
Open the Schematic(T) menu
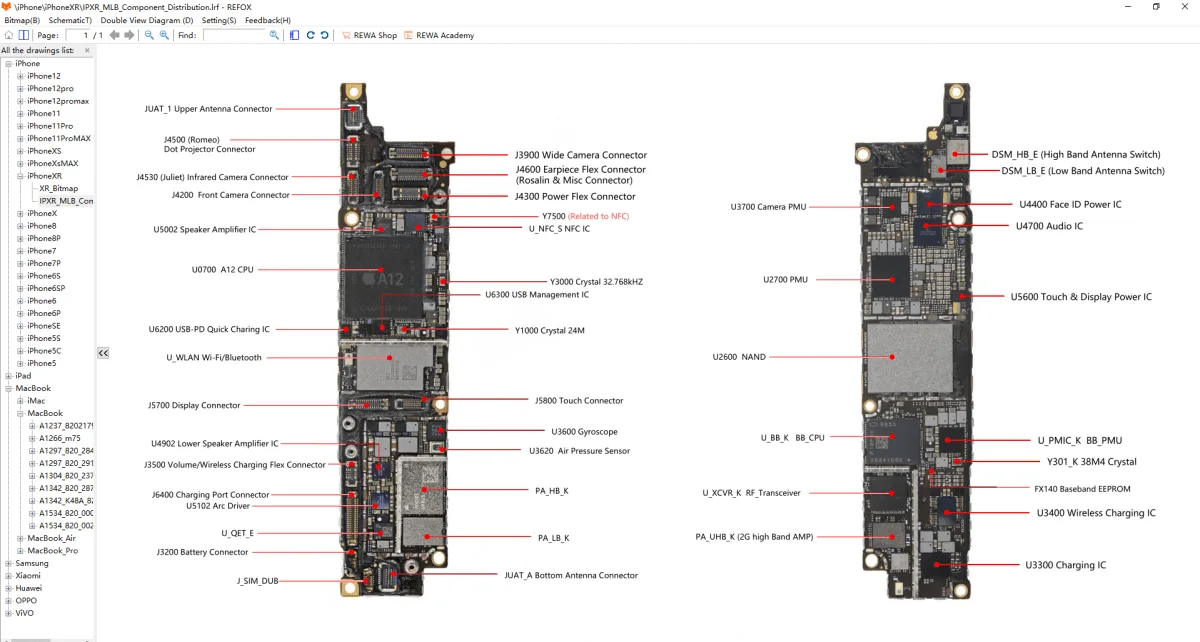pos(70,20)
